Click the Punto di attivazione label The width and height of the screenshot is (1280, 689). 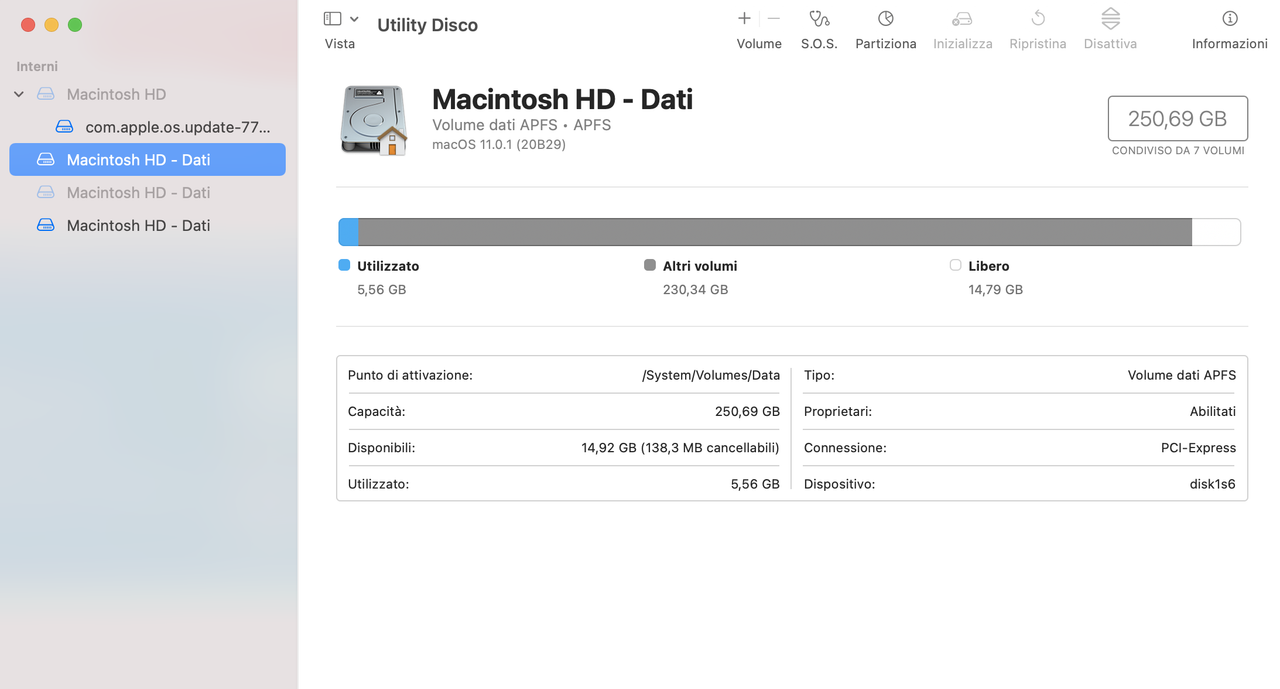[410, 375]
